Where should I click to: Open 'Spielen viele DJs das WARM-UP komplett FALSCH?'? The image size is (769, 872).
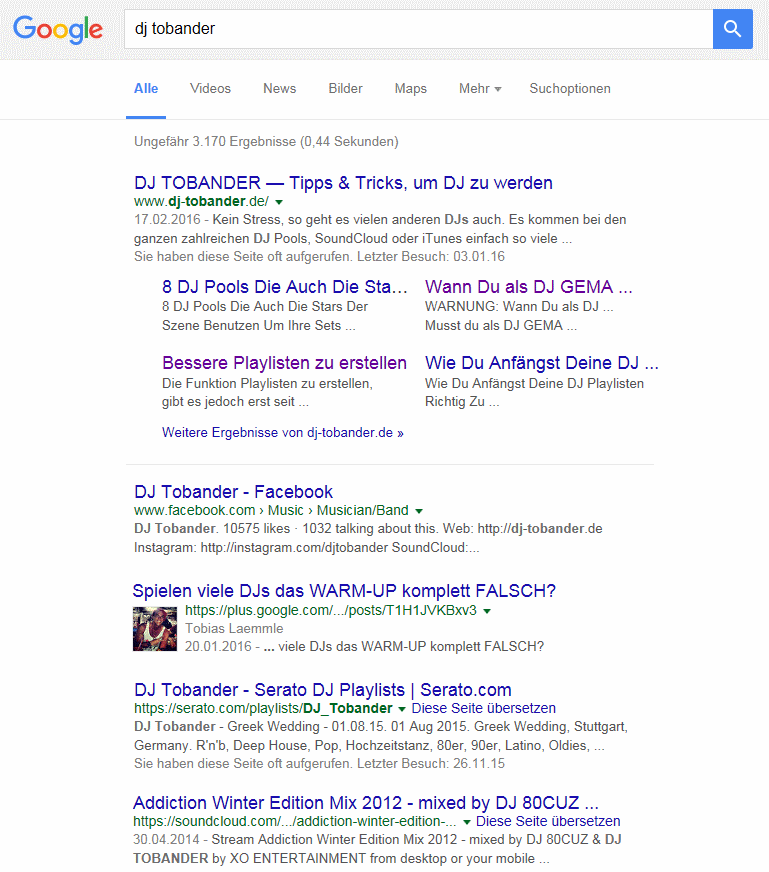pos(344,591)
